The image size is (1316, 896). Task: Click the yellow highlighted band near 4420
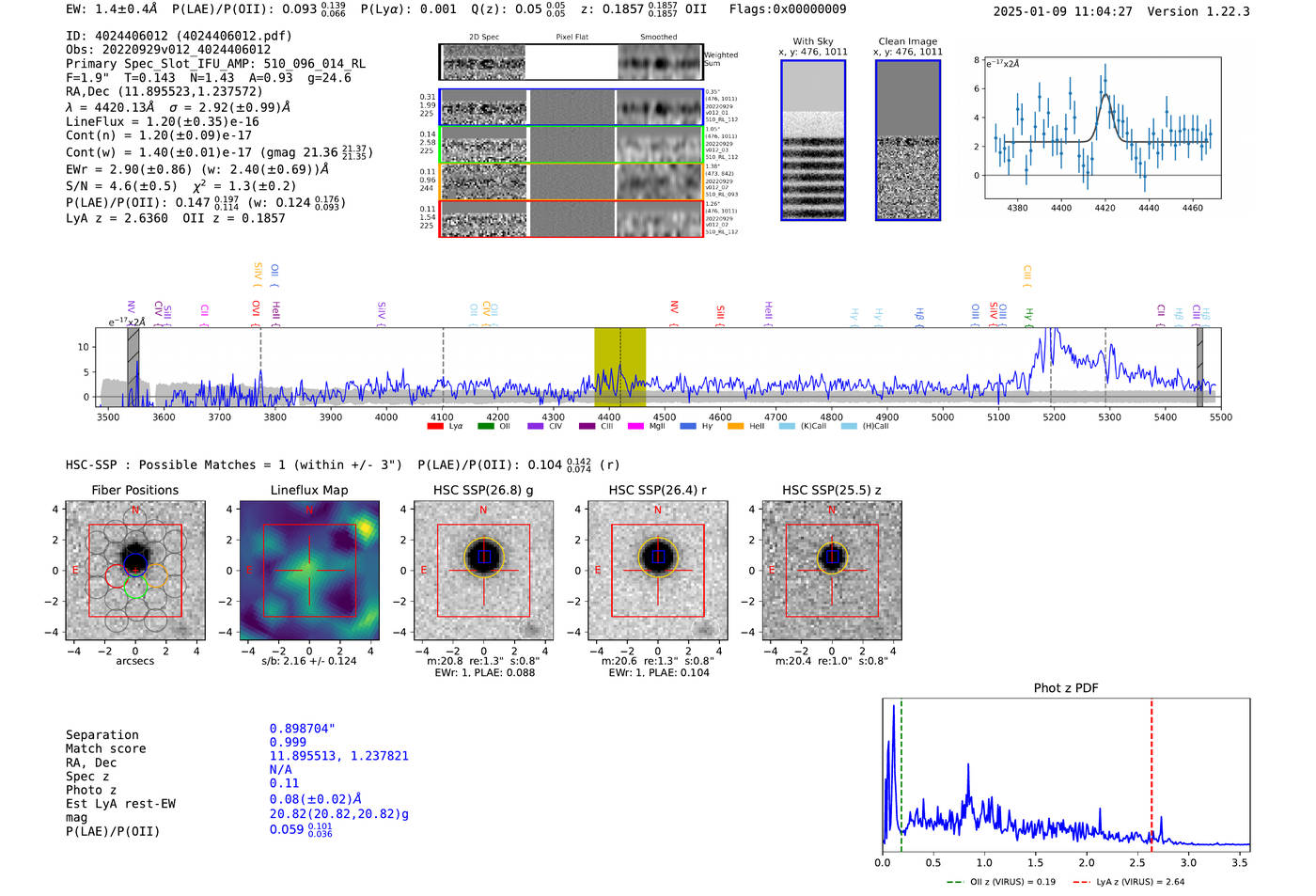(619, 368)
